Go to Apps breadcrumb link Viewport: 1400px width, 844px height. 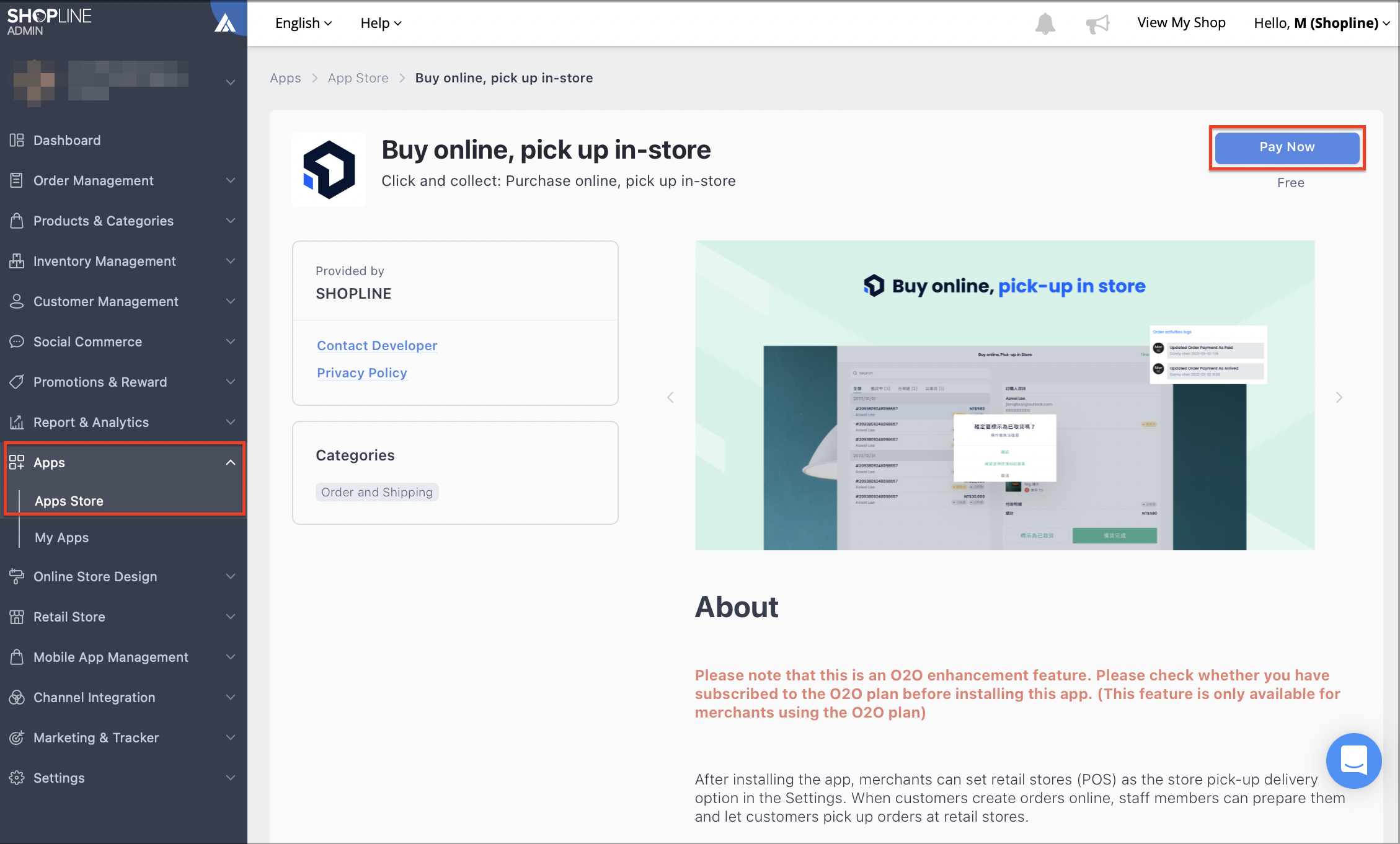tap(285, 78)
